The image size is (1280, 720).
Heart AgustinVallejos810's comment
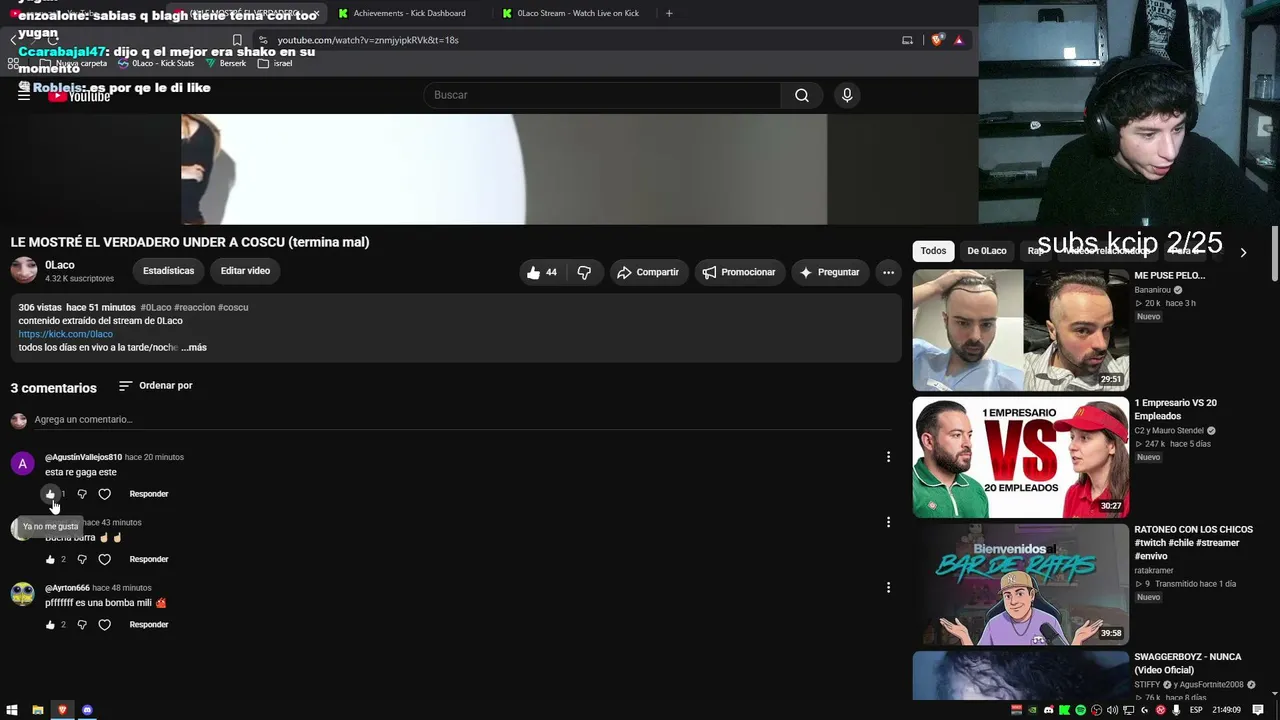point(104,494)
